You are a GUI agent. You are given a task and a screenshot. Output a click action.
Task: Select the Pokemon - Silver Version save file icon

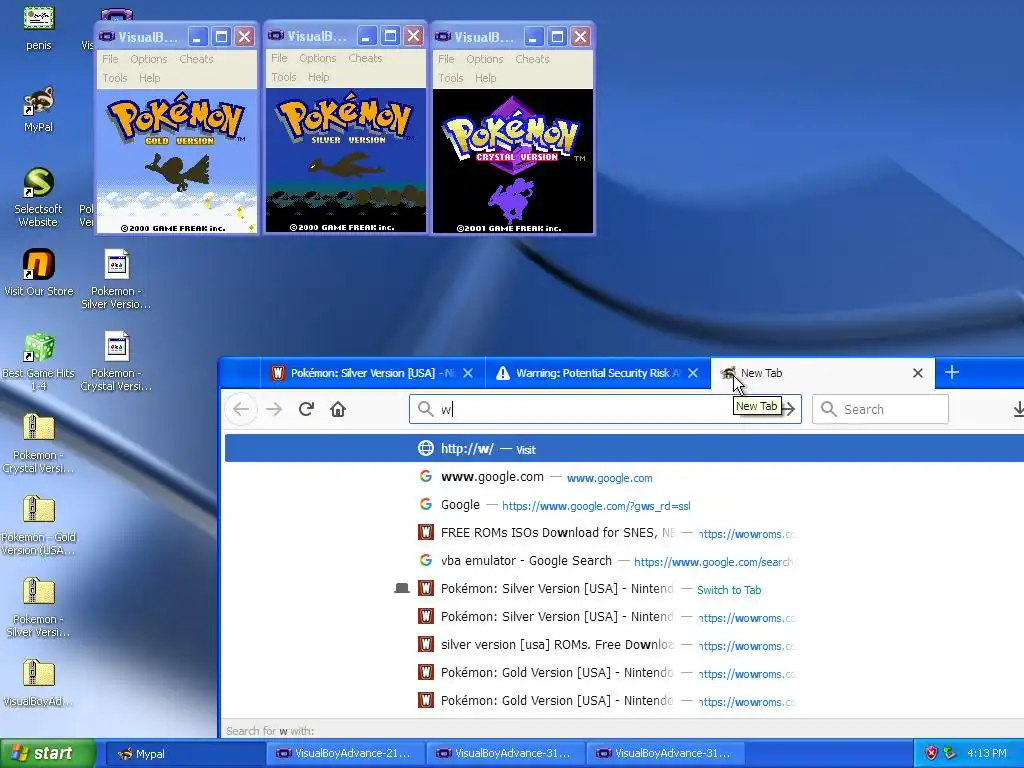point(116,279)
